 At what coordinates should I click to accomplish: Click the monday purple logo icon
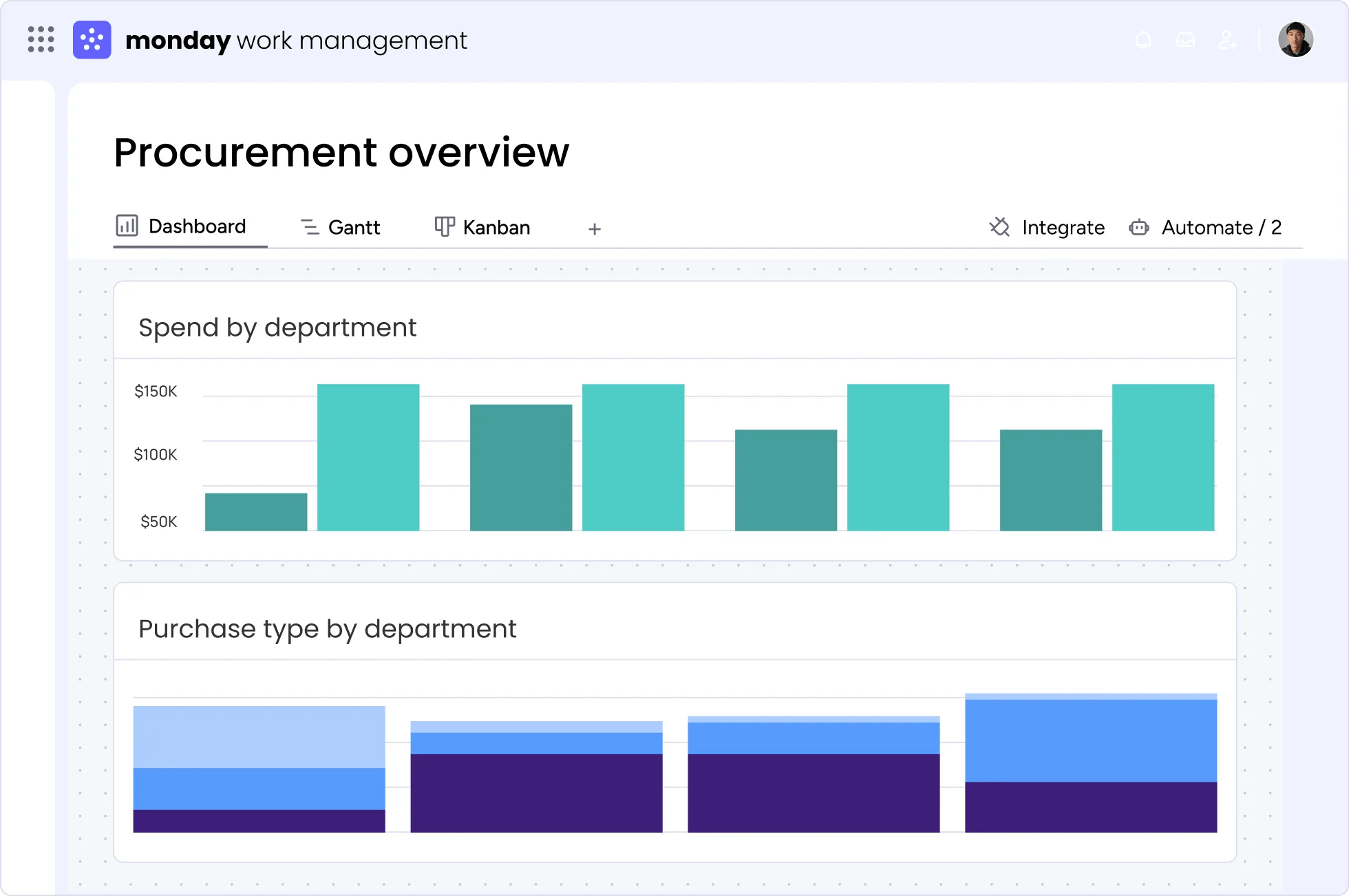point(92,40)
